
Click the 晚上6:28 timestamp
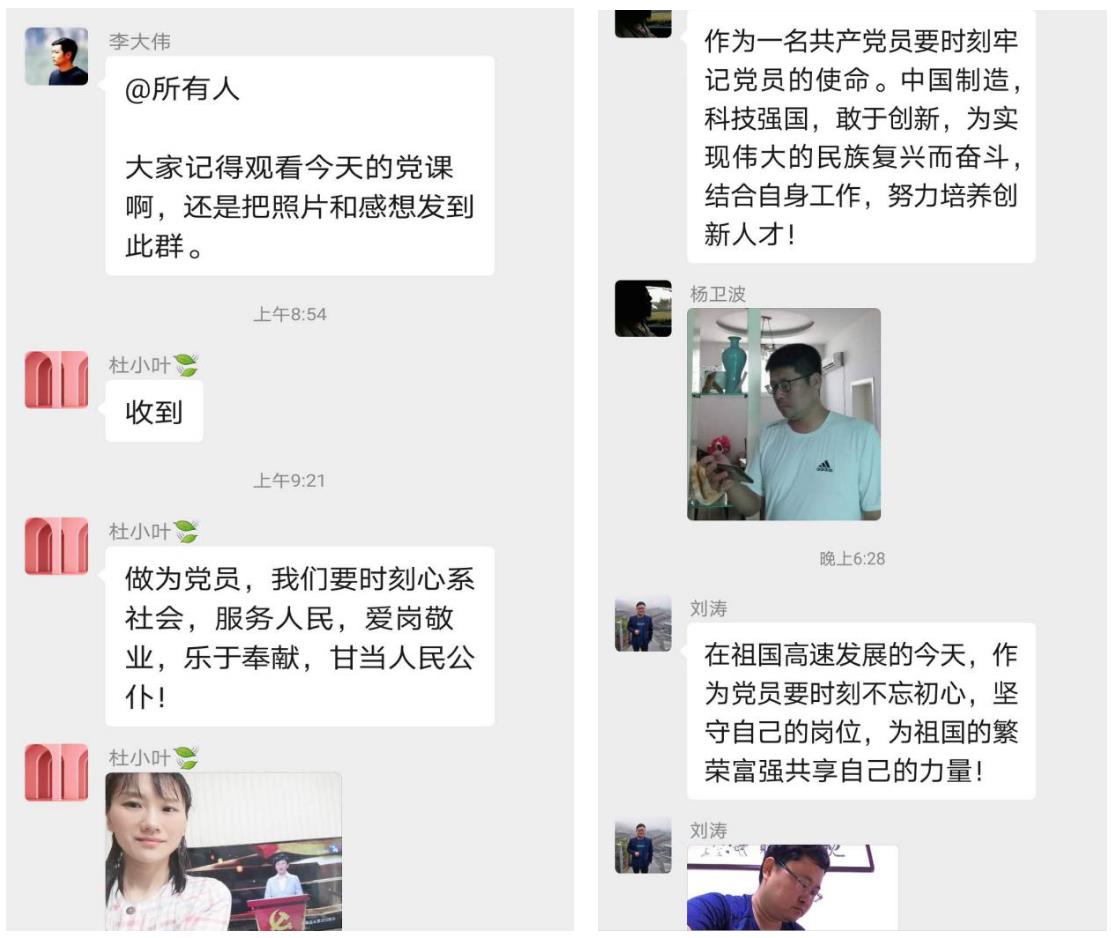click(x=852, y=559)
